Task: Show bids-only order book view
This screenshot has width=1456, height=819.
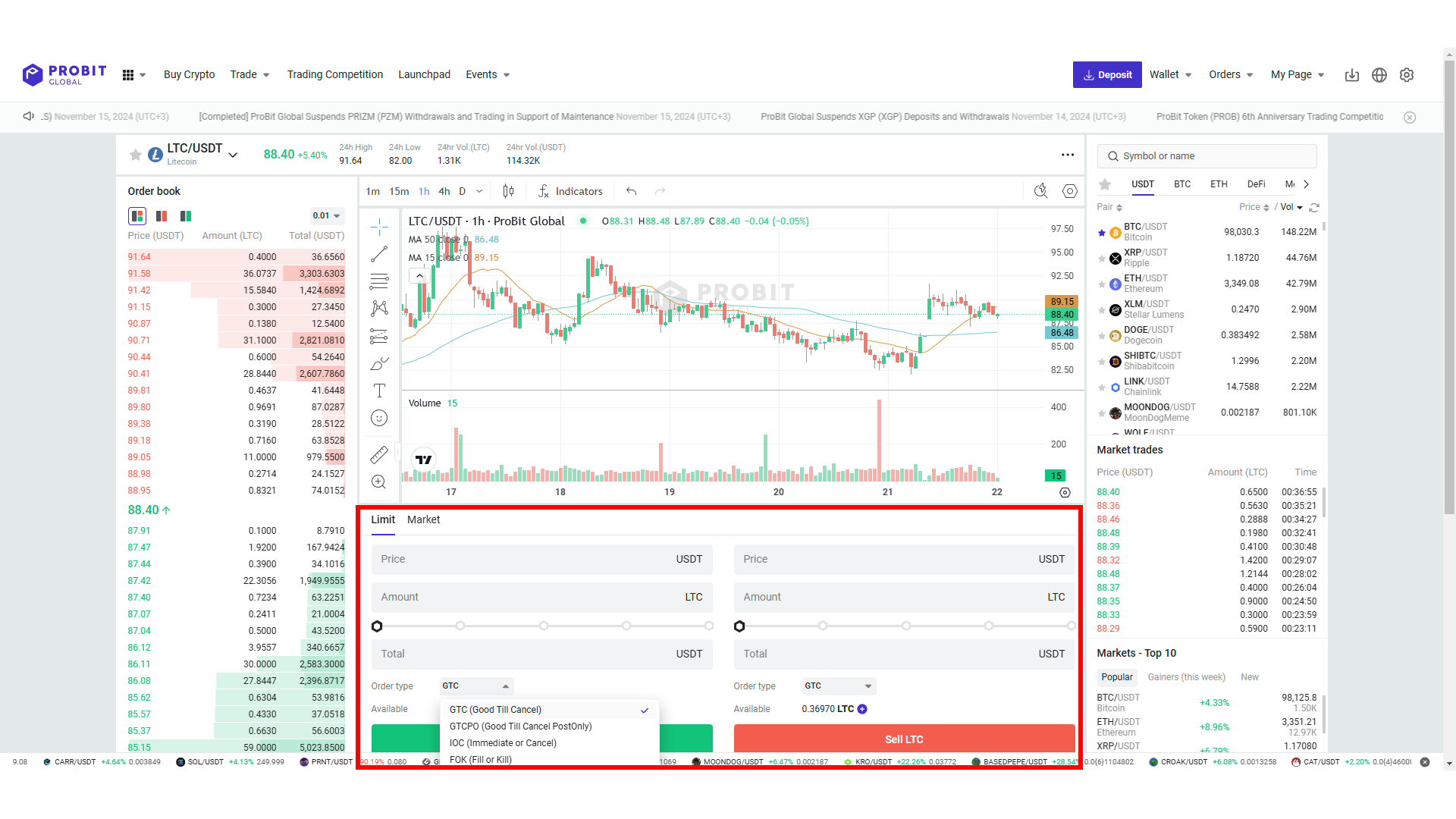Action: coord(186,216)
